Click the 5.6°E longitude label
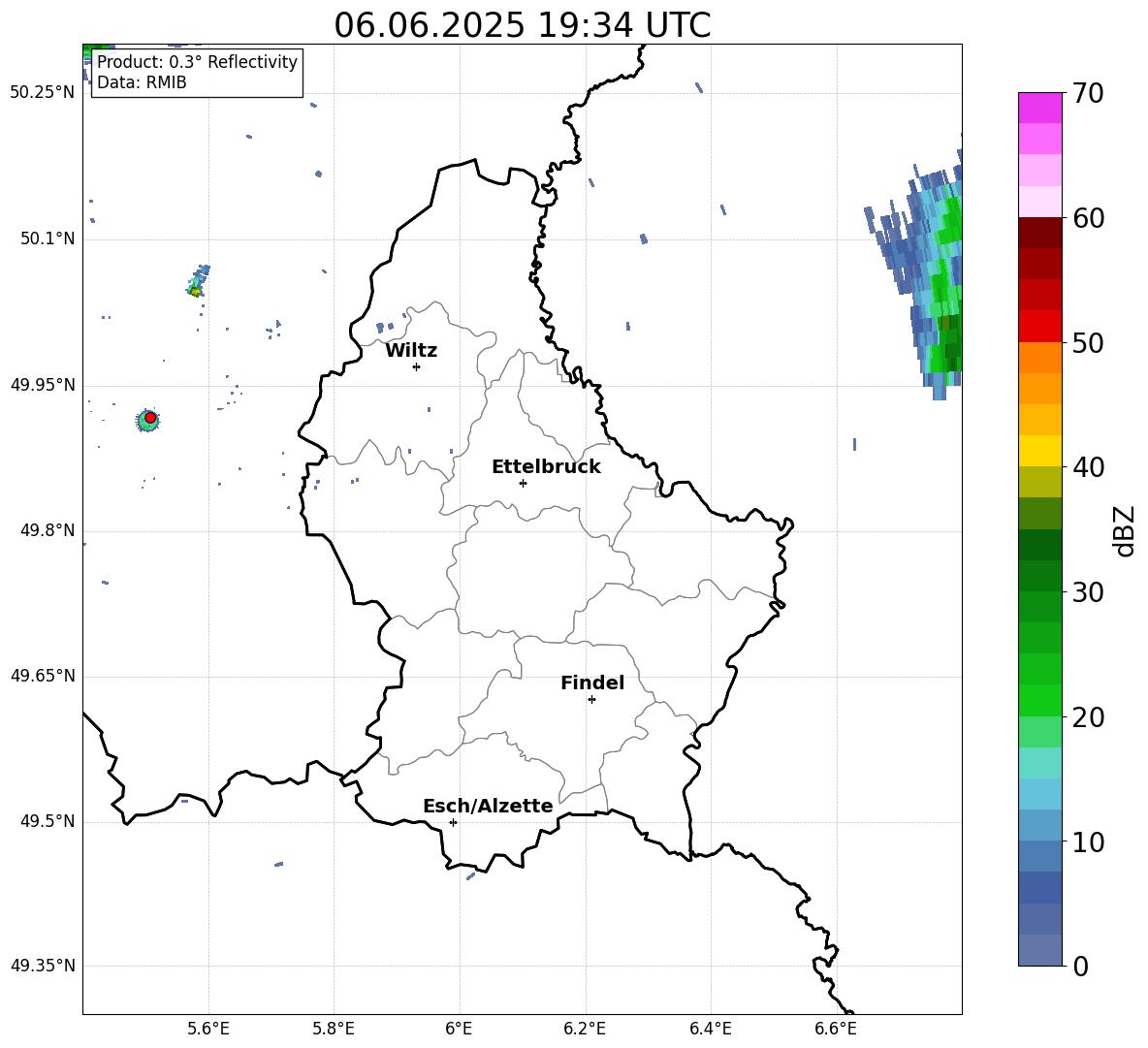 click(208, 1030)
